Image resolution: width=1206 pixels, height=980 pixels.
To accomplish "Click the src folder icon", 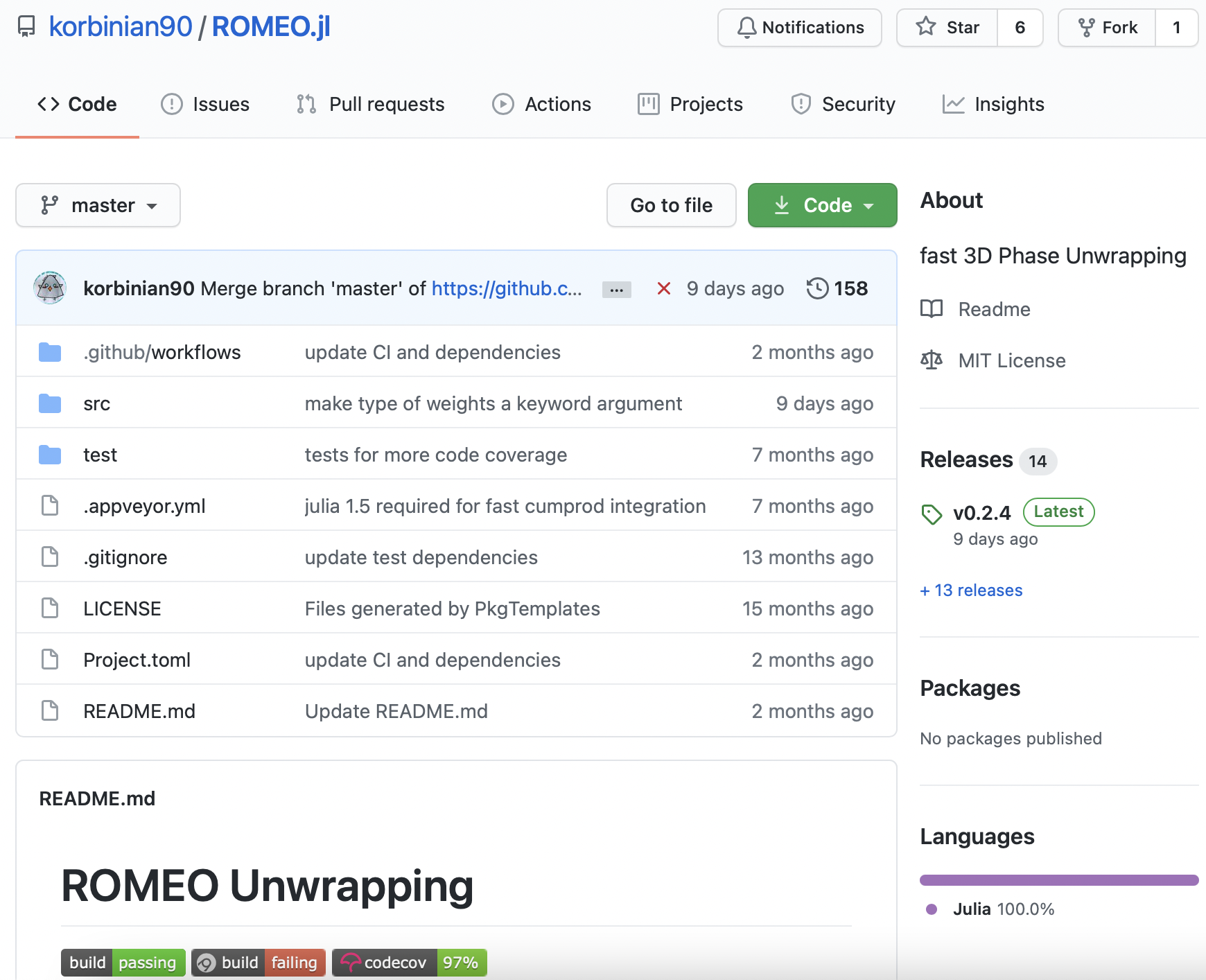I will (50, 403).
